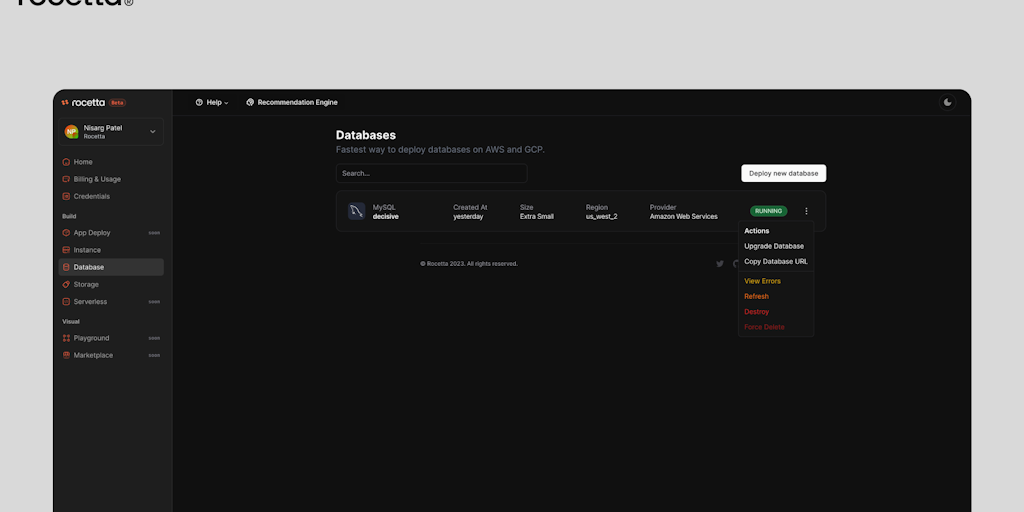Toggle dark mode with moon icon
1024x512 pixels.
coord(948,102)
